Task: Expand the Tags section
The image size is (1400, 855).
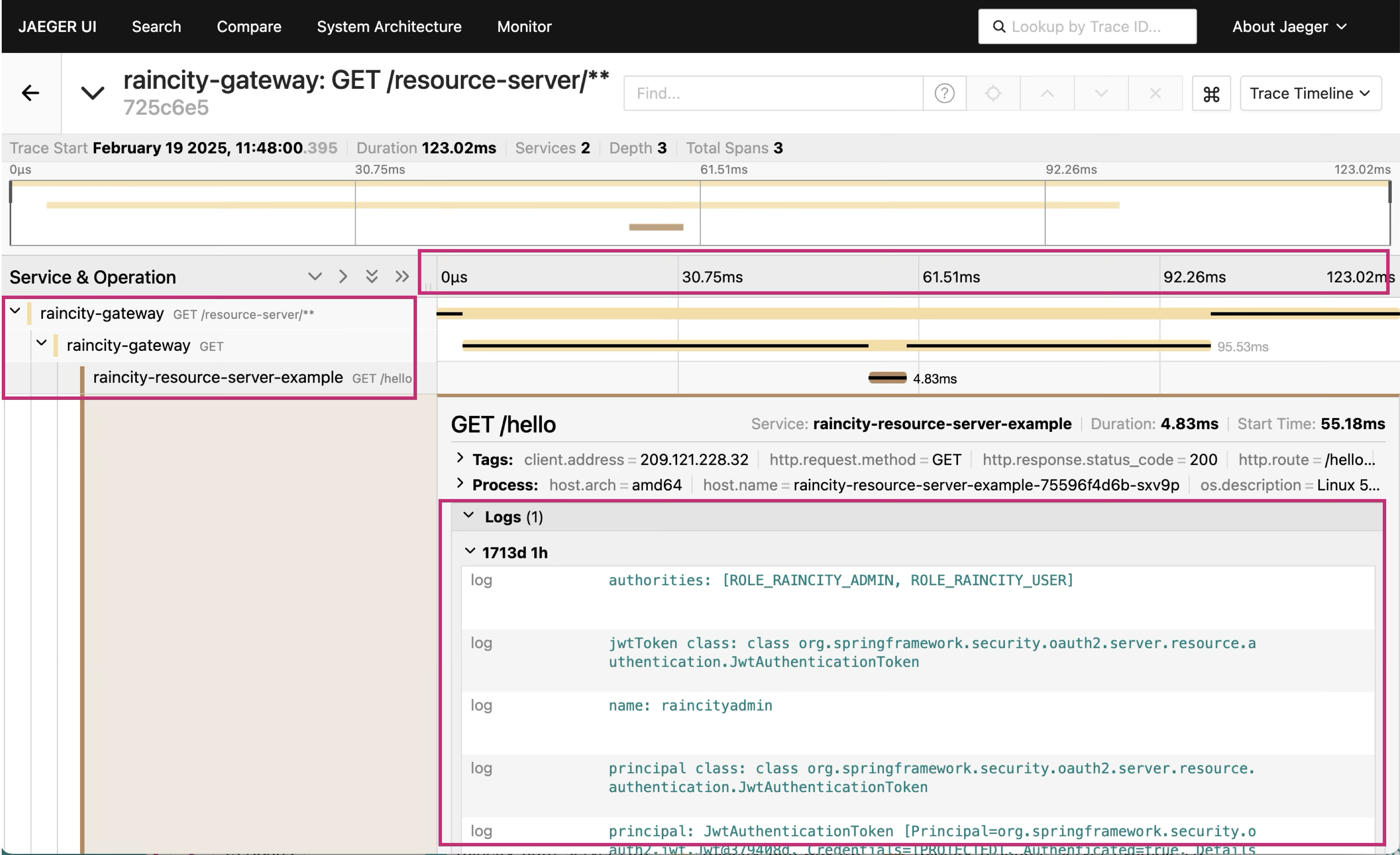Action: click(x=460, y=458)
